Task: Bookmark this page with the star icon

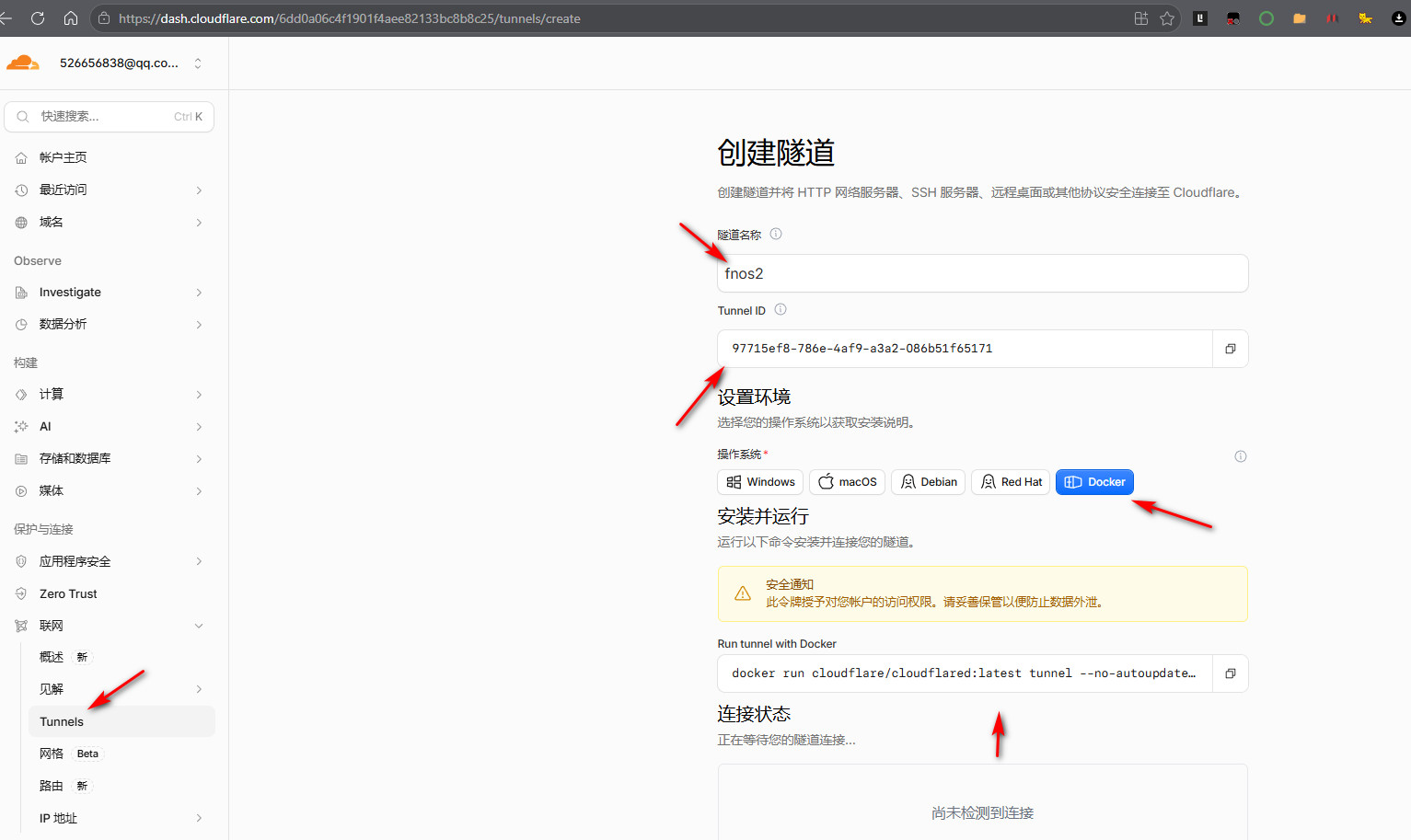Action: (1167, 18)
